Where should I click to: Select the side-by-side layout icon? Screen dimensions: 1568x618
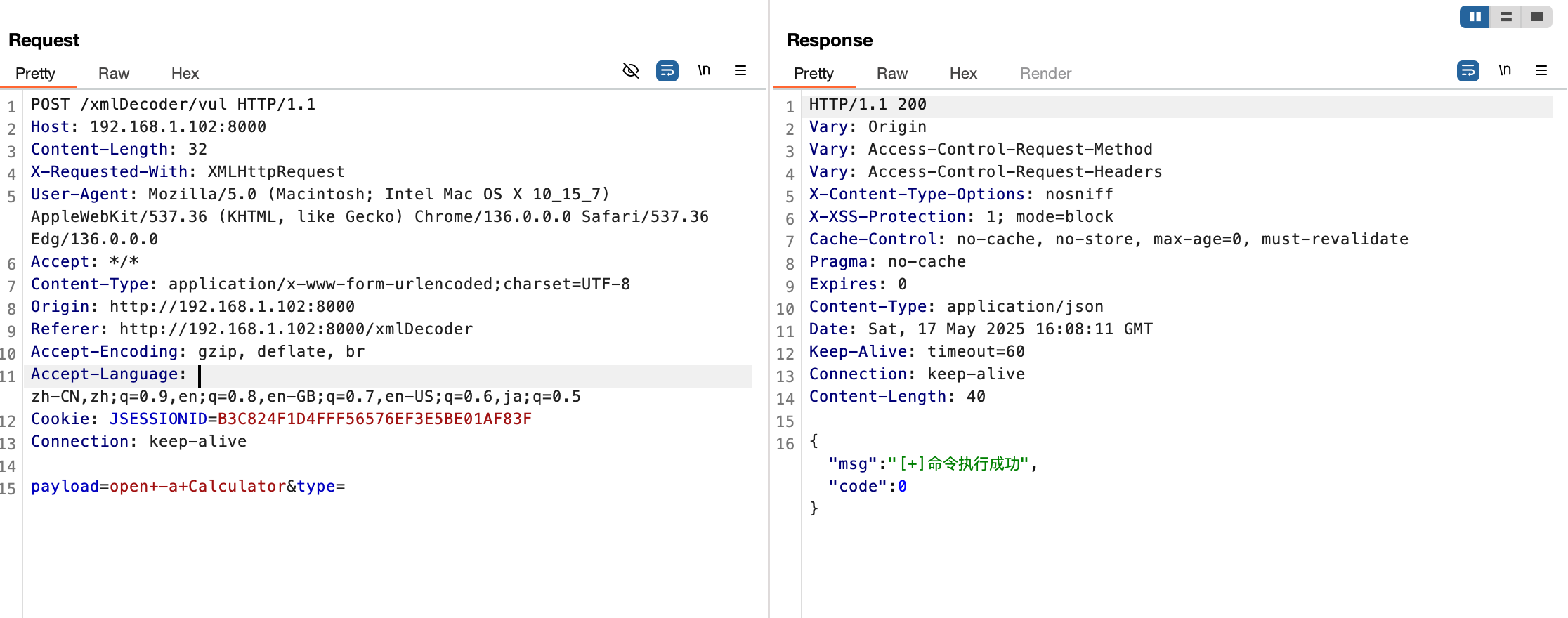click(x=1475, y=16)
